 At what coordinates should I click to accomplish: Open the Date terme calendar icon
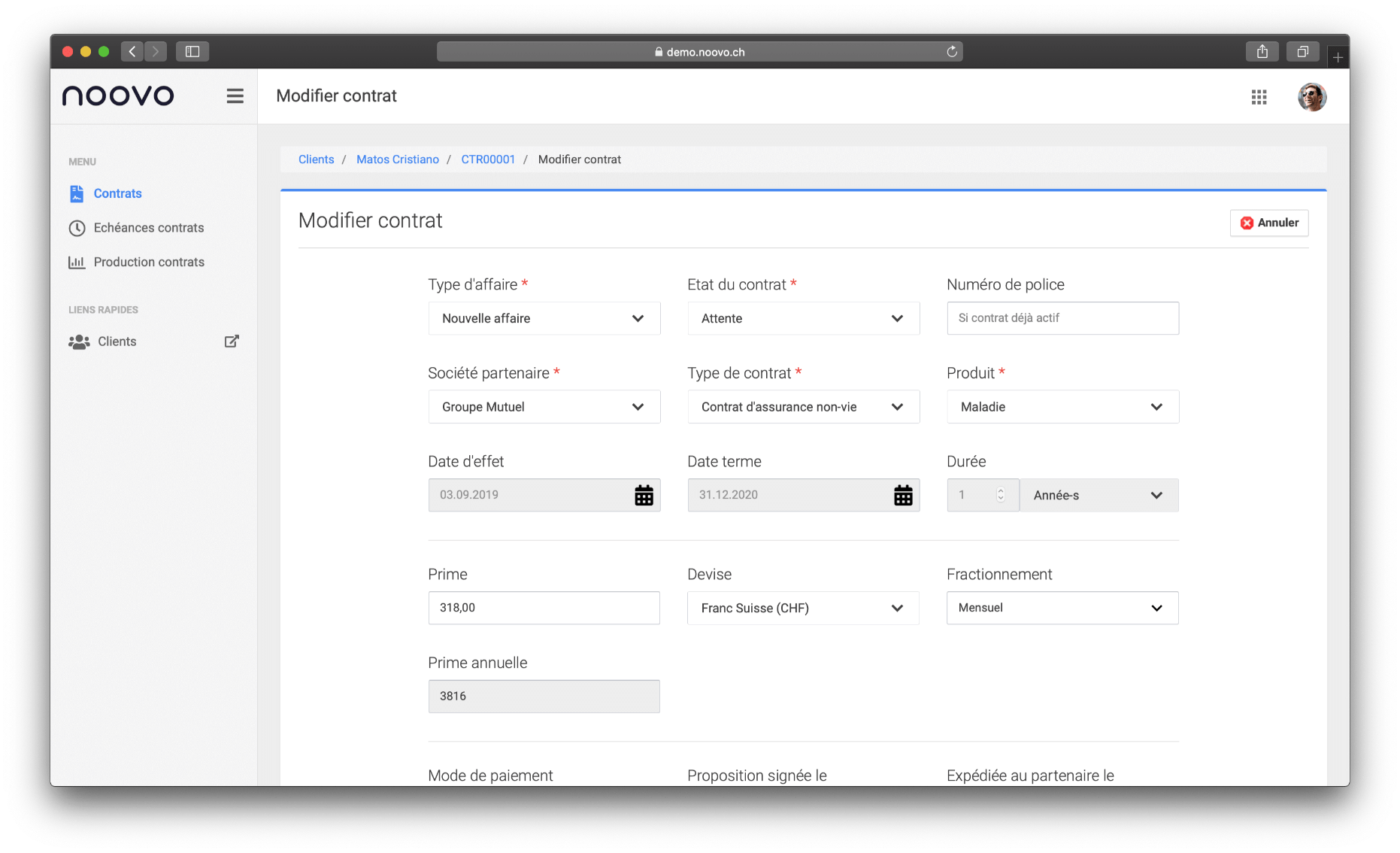coord(902,495)
